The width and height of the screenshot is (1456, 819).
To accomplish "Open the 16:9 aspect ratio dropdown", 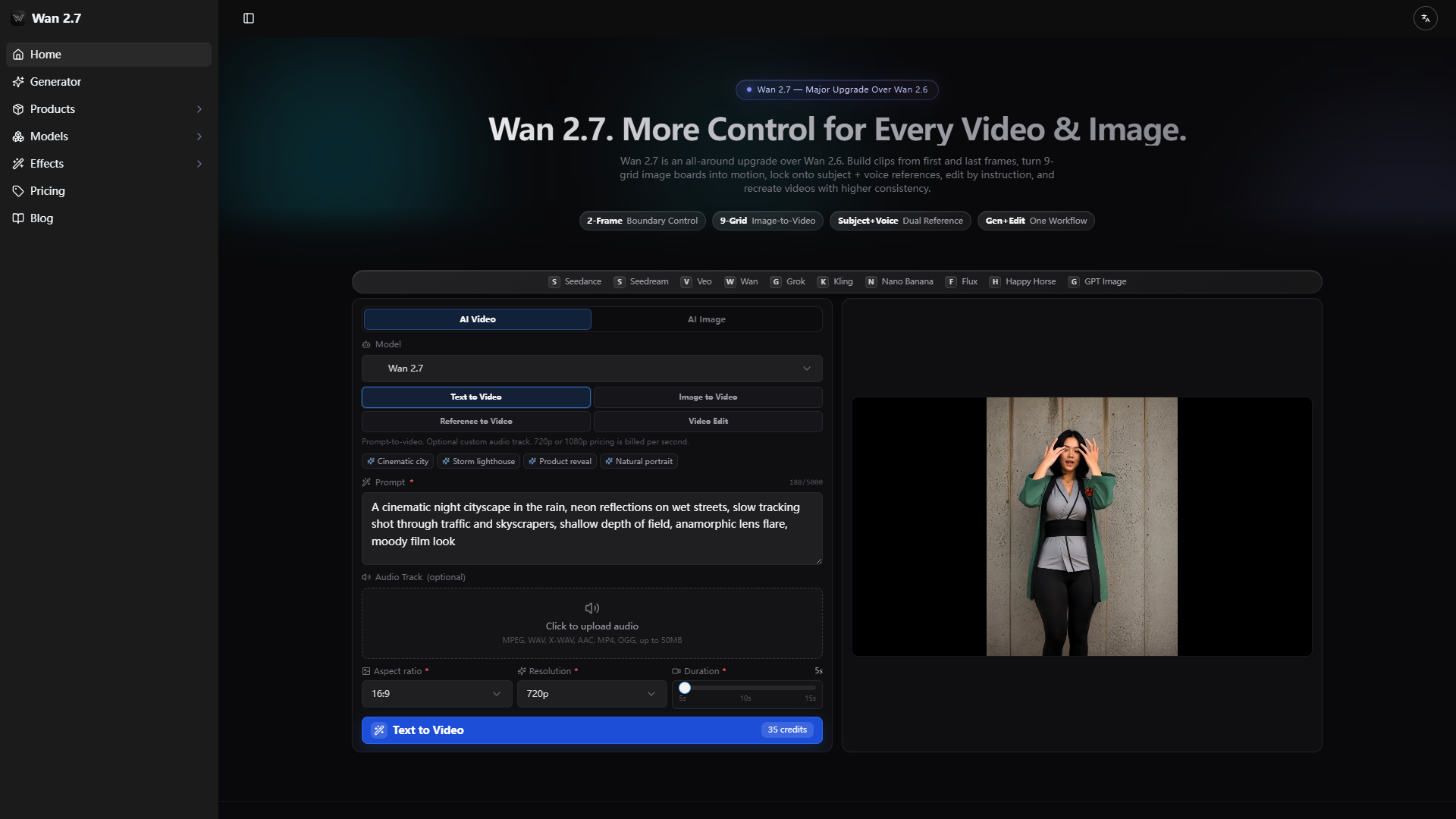I will click(437, 694).
